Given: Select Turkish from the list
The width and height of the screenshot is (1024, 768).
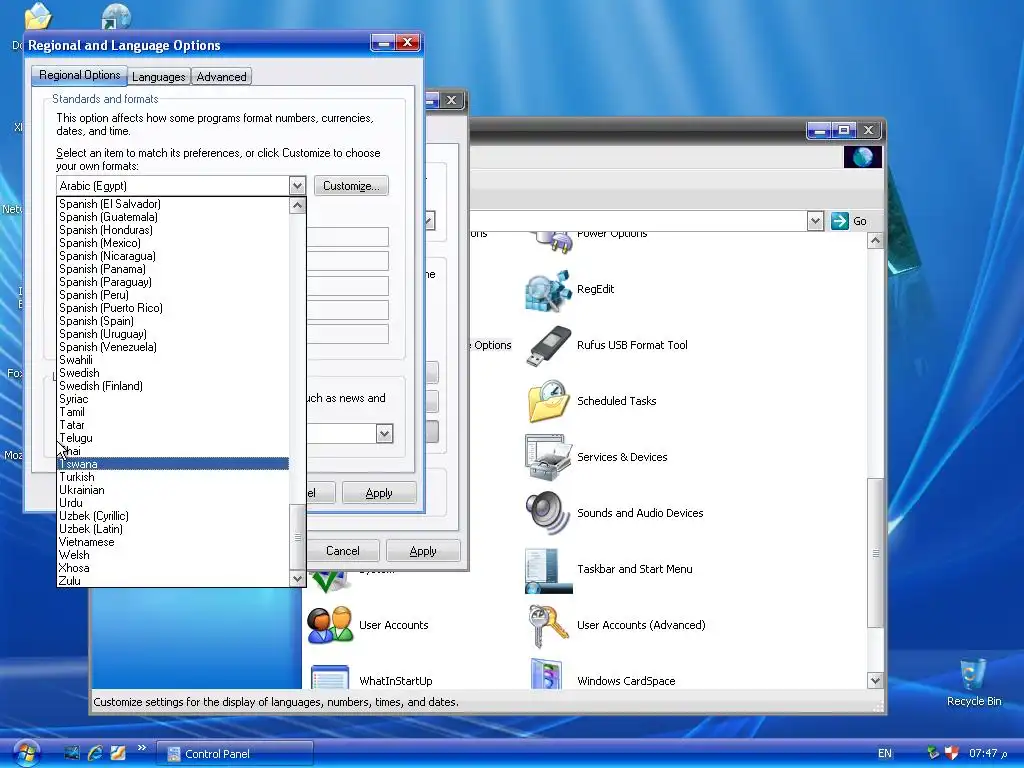Looking at the screenshot, I should coord(173,477).
